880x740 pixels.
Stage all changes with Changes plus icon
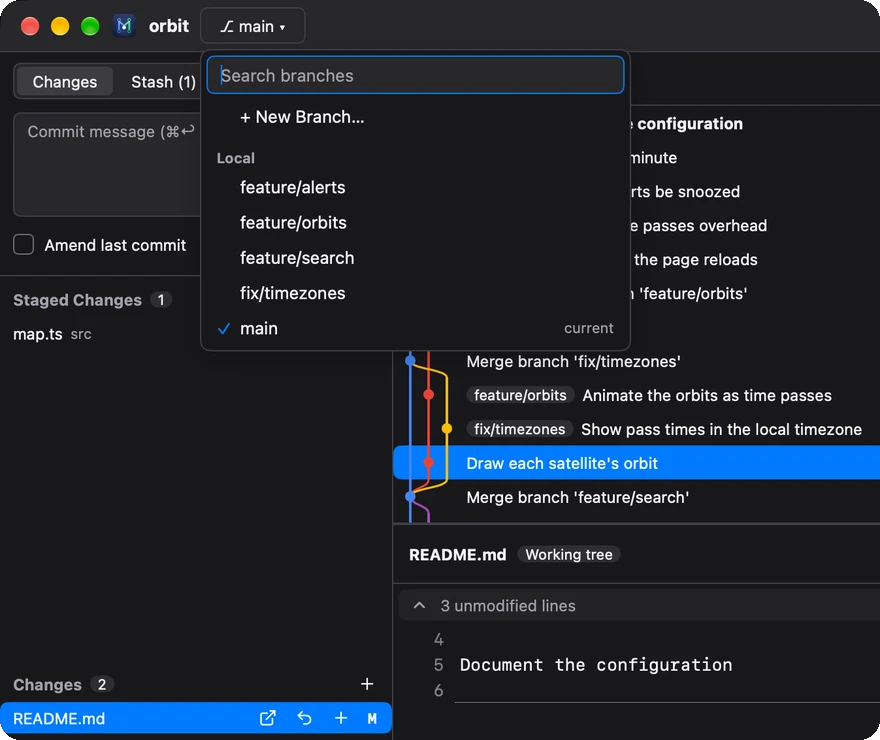(x=367, y=684)
